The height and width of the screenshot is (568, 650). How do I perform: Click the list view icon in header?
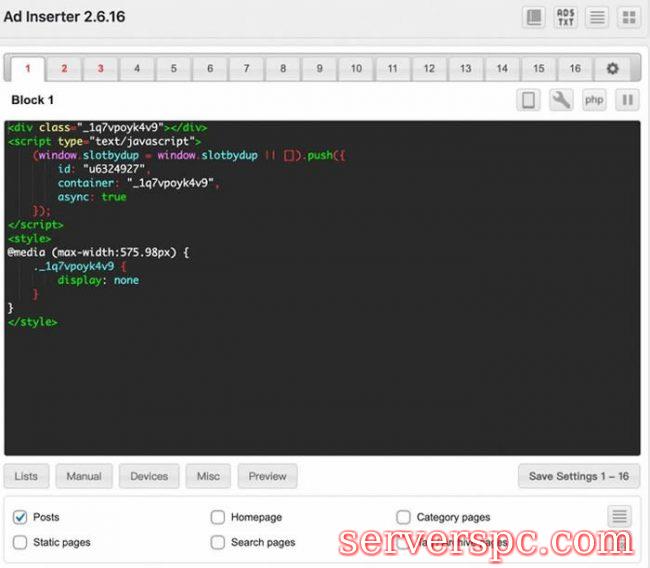coord(597,17)
